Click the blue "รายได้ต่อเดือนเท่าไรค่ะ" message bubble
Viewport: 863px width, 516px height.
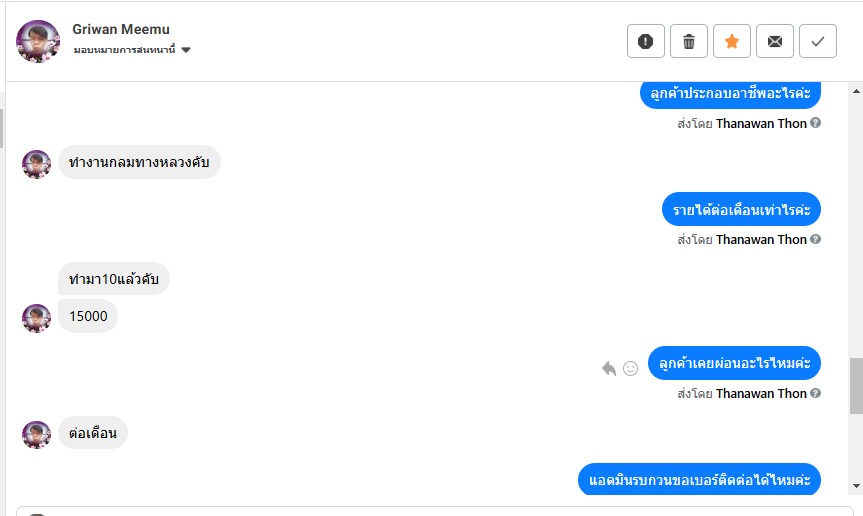pyautogui.click(x=741, y=209)
